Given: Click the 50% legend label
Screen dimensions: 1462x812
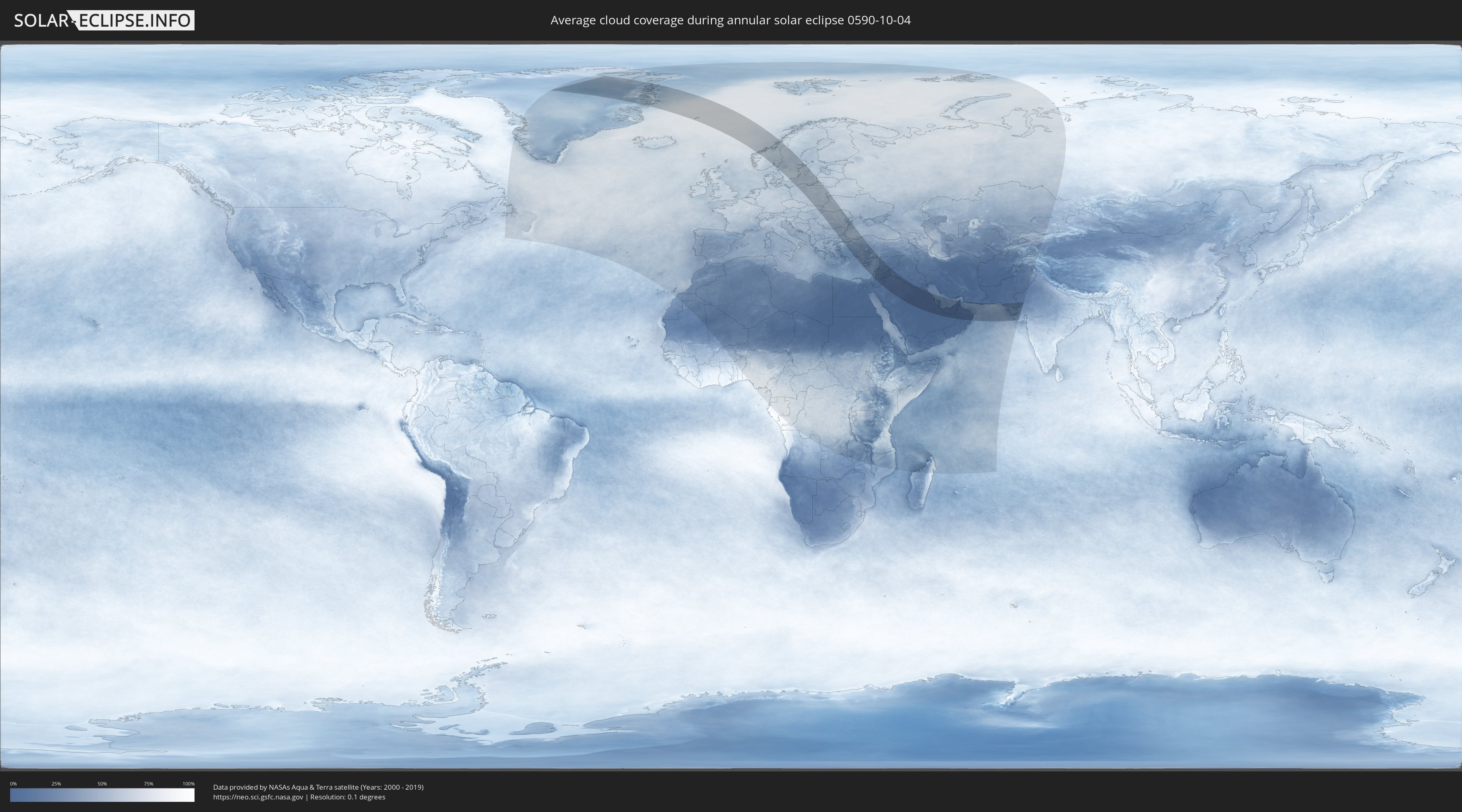Looking at the screenshot, I should pyautogui.click(x=102, y=784).
